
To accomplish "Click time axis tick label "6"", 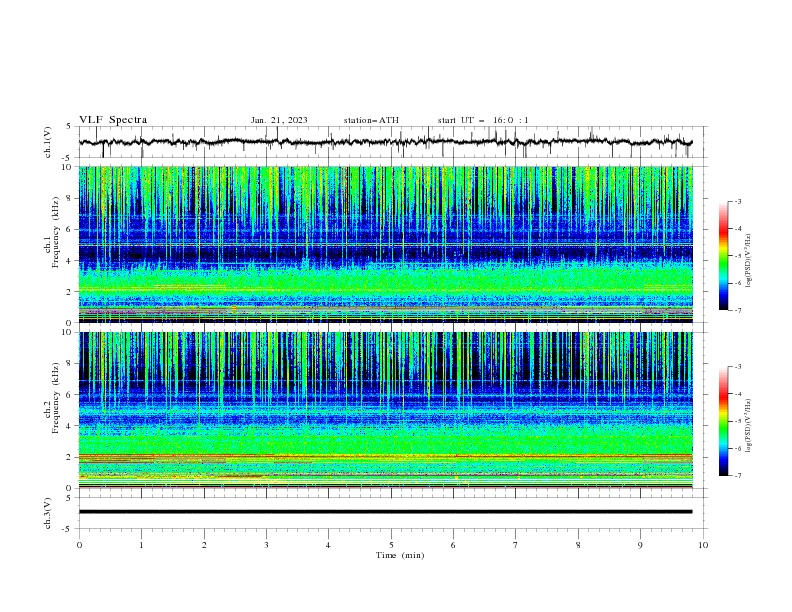I will tap(453, 545).
